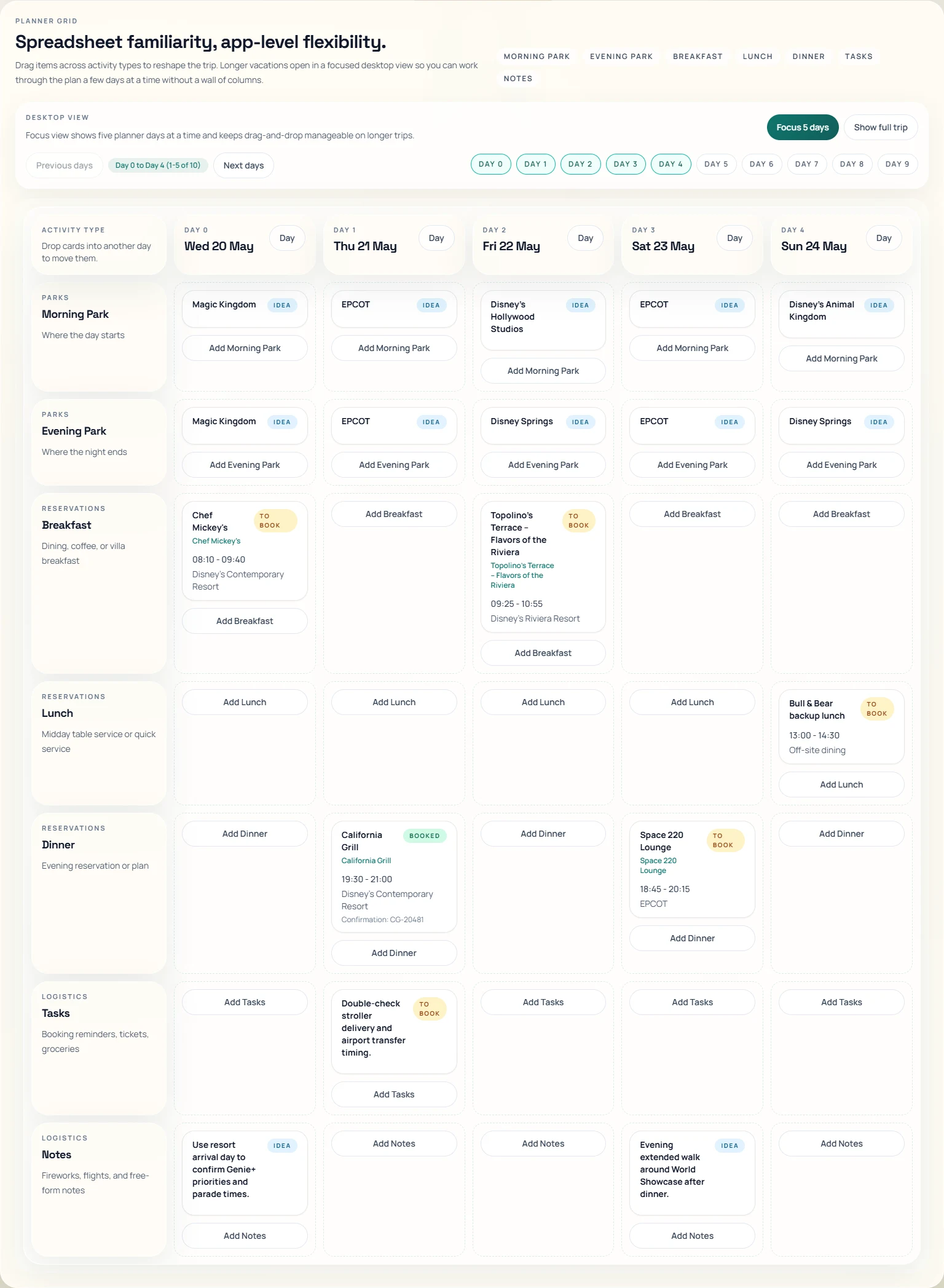Viewport: 944px width, 1288px height.
Task: Add Morning Park on Sun 24 May
Action: point(841,358)
